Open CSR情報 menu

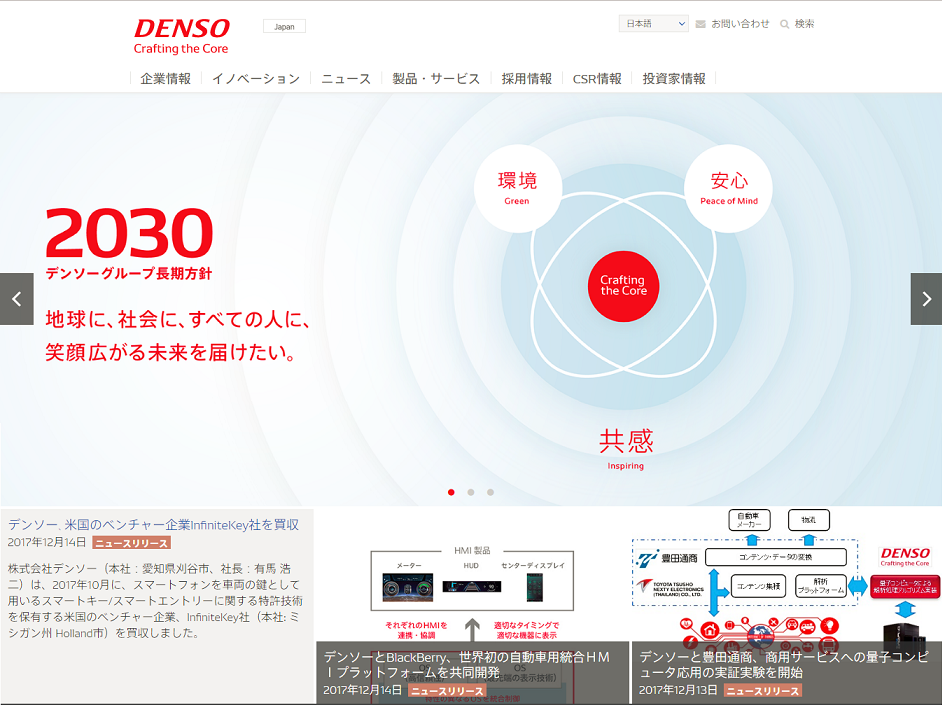pyautogui.click(x=597, y=79)
